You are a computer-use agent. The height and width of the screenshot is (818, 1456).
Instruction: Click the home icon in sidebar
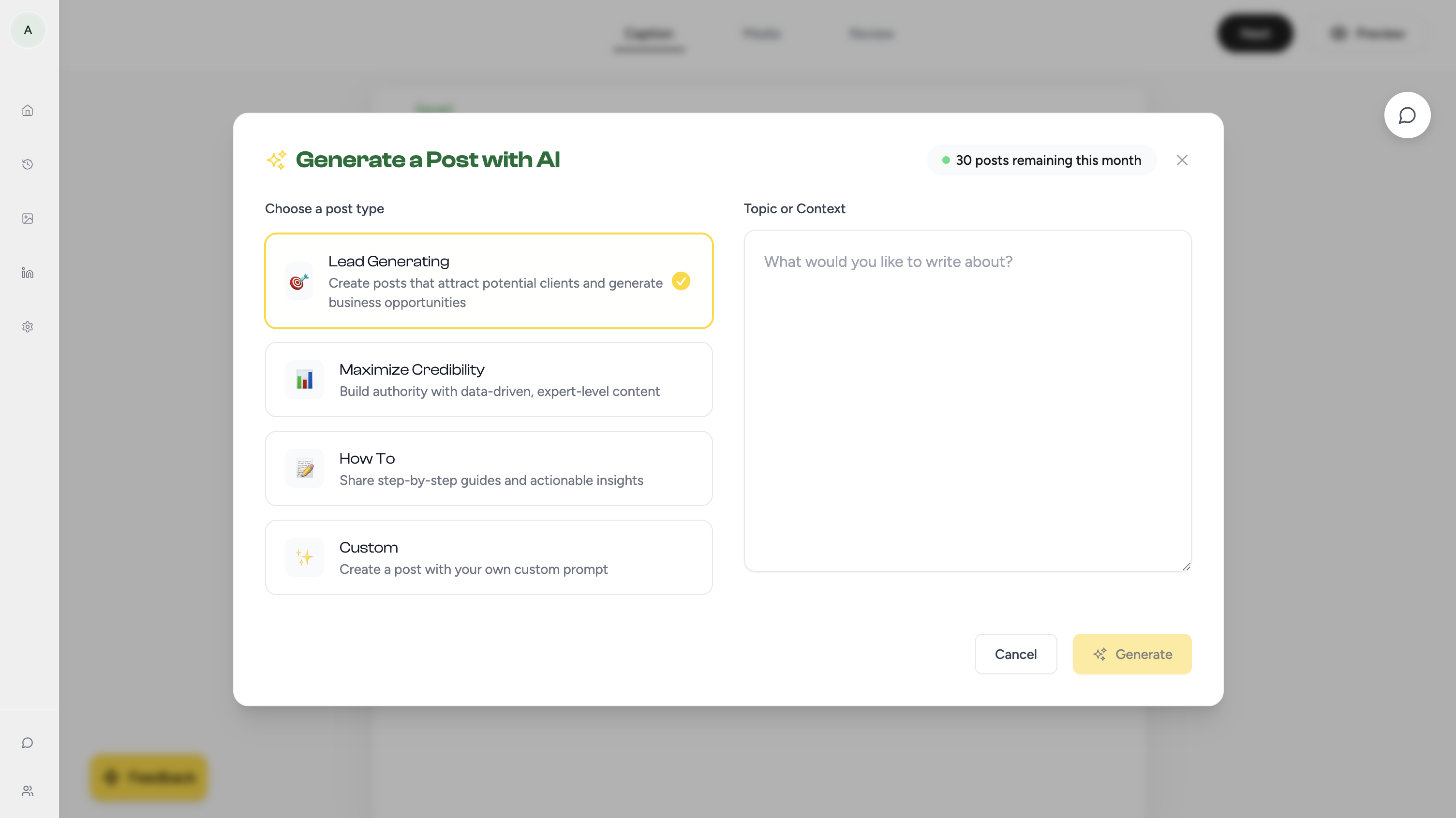28,111
